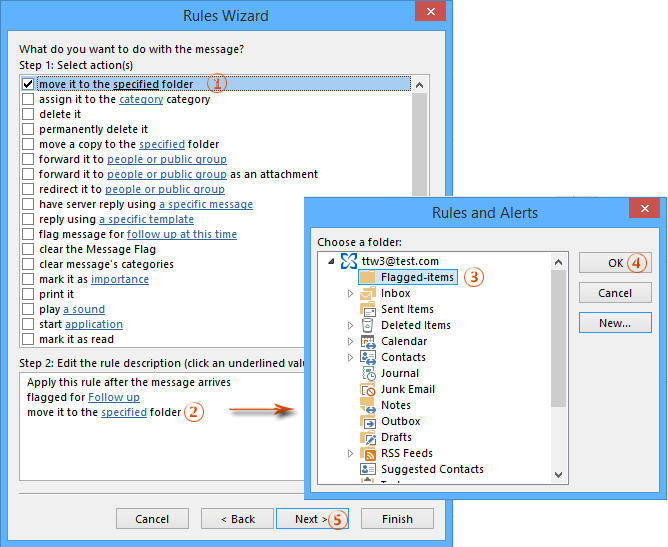Screen dimensions: 668x547
Task: Click the 'specified' link in rule description
Action: tap(124, 412)
